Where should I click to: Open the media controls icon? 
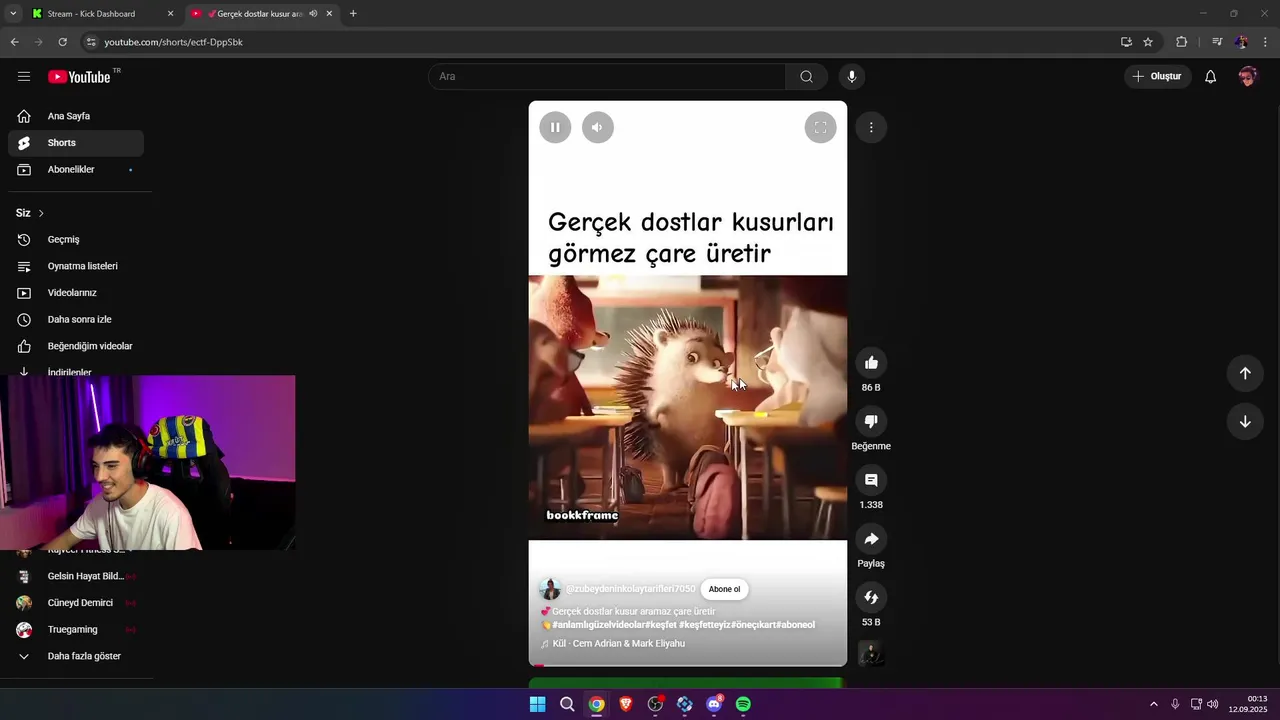[1217, 42]
